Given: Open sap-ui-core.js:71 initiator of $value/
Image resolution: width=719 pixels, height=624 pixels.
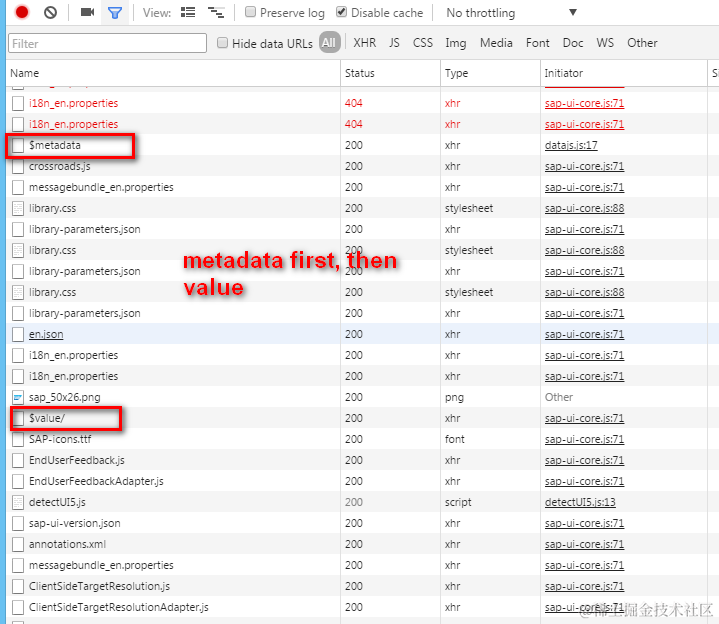Looking at the screenshot, I should tap(584, 418).
